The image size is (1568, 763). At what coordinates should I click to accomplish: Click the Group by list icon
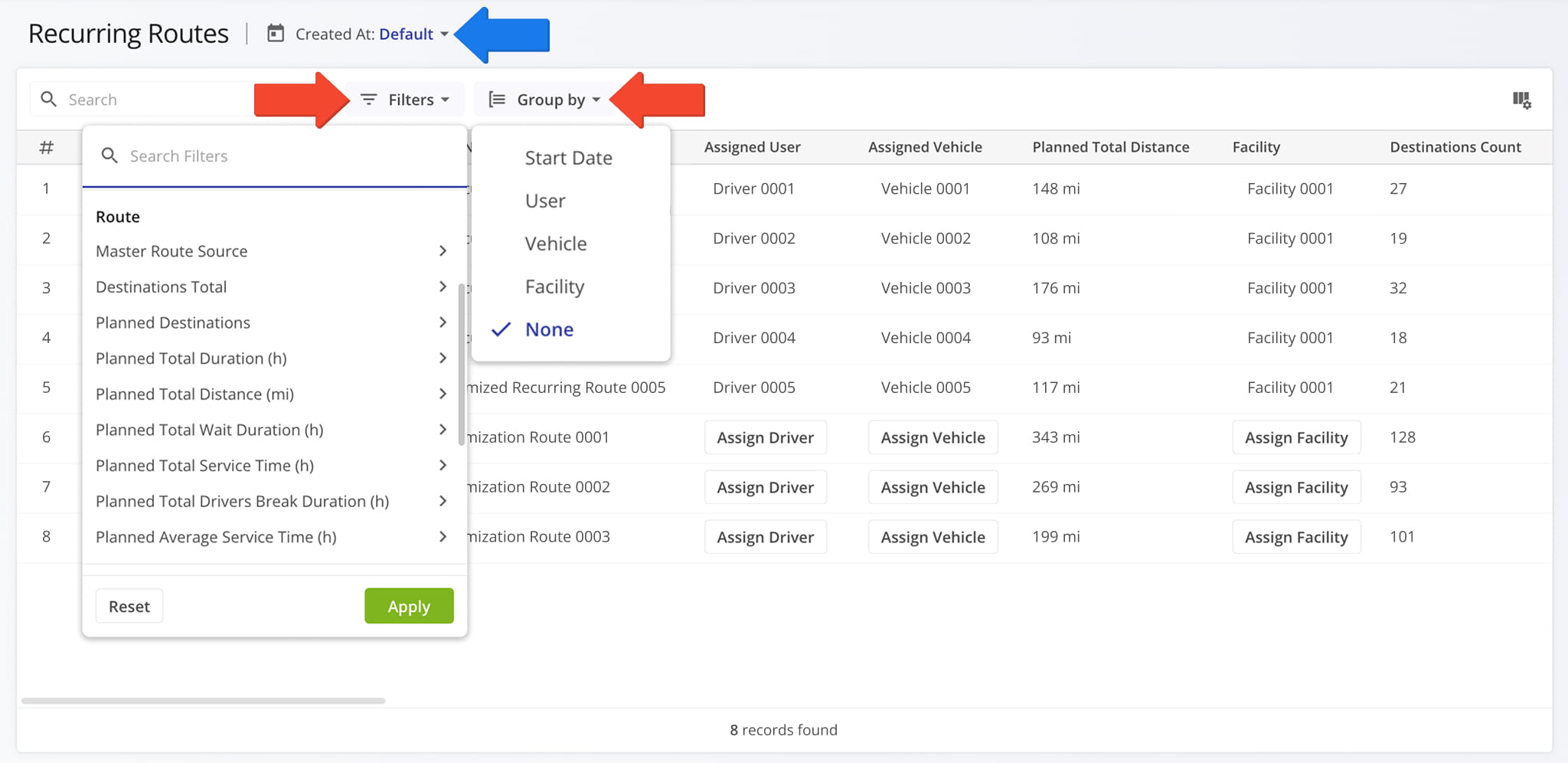click(x=497, y=99)
